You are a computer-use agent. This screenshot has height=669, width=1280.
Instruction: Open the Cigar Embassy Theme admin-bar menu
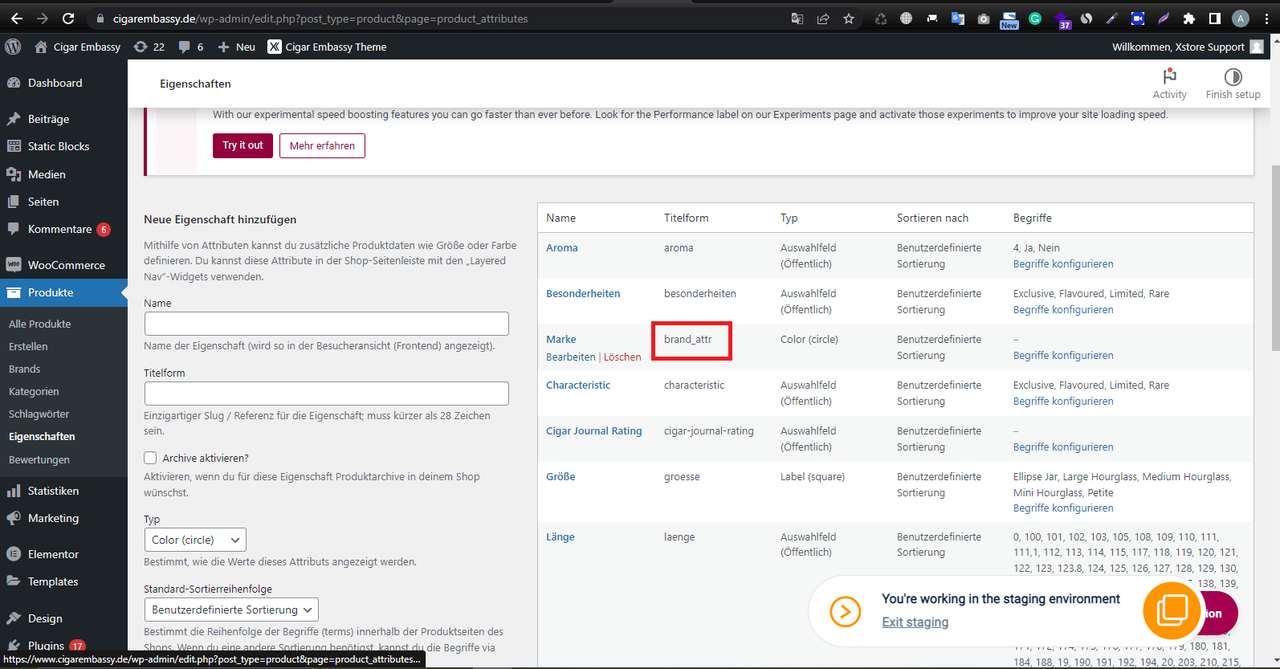tap(327, 47)
